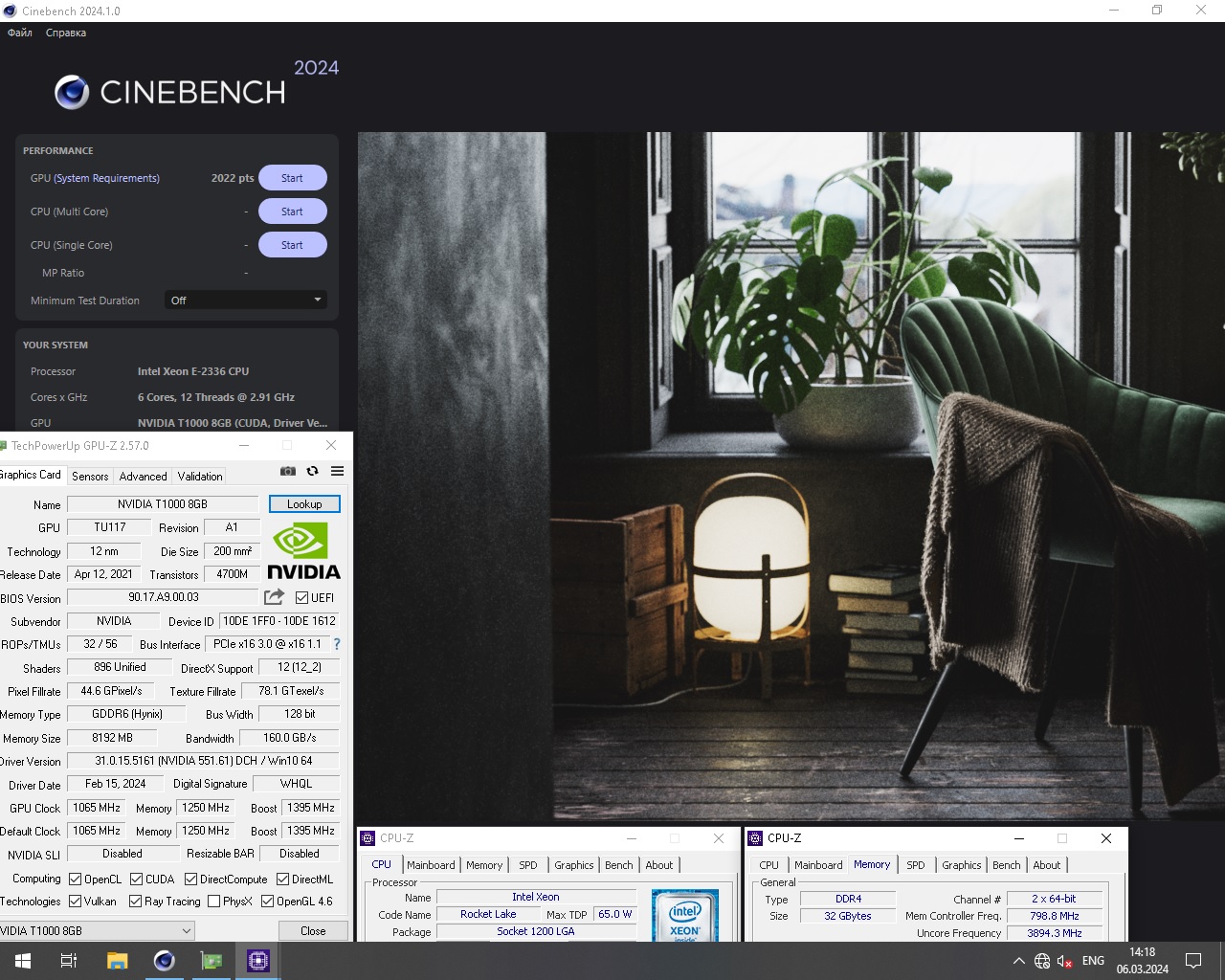Screen dimensions: 1225x980
Task: Open Graphics tab in right CPU-Z
Action: tap(962, 865)
